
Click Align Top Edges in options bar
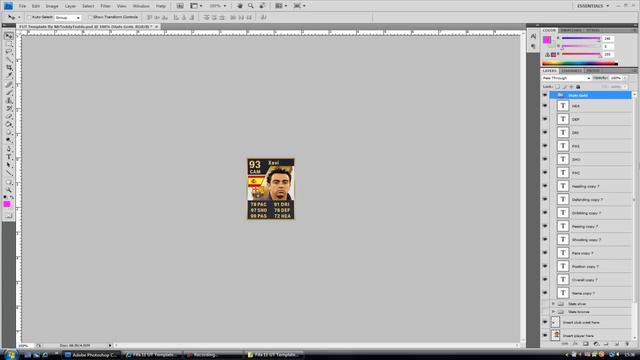pos(149,18)
